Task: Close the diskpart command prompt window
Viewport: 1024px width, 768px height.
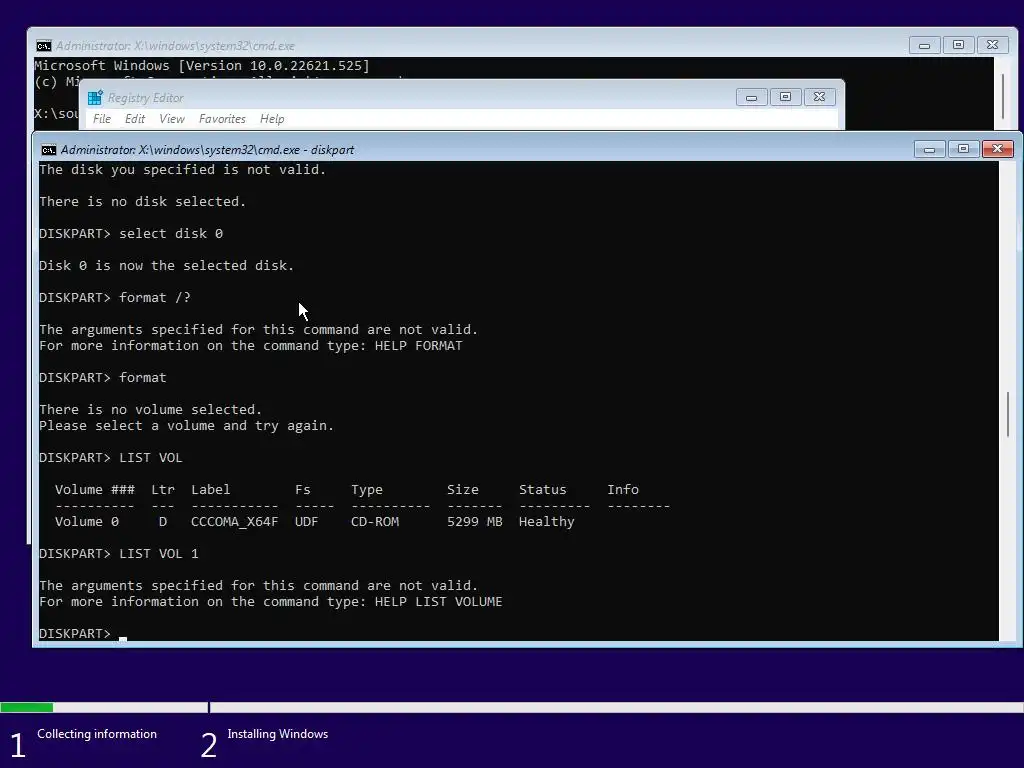Action: coord(997,149)
